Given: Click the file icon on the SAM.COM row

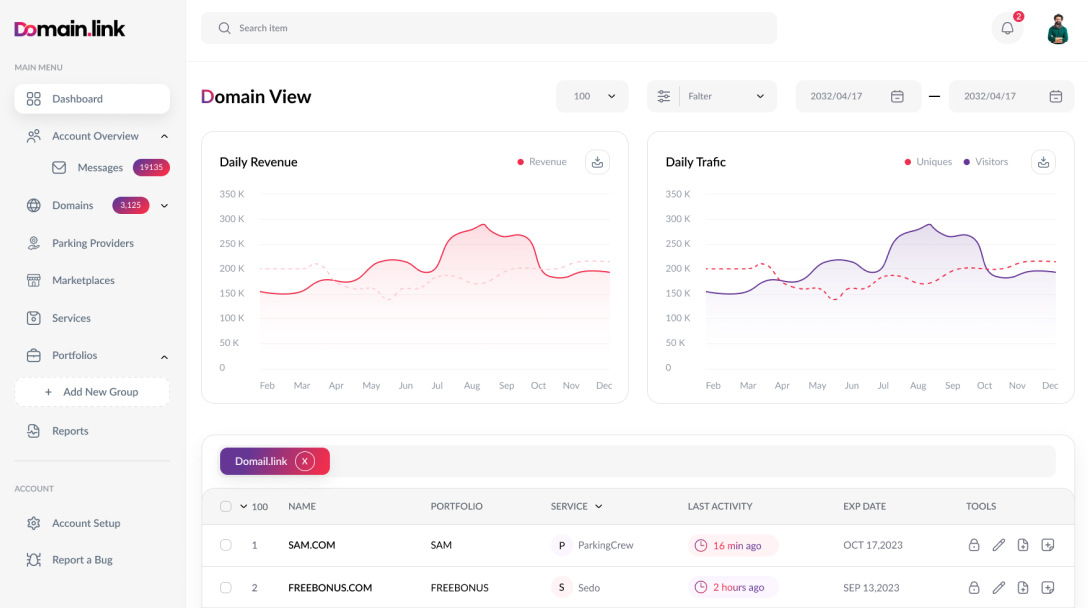Looking at the screenshot, I should click(x=1023, y=545).
